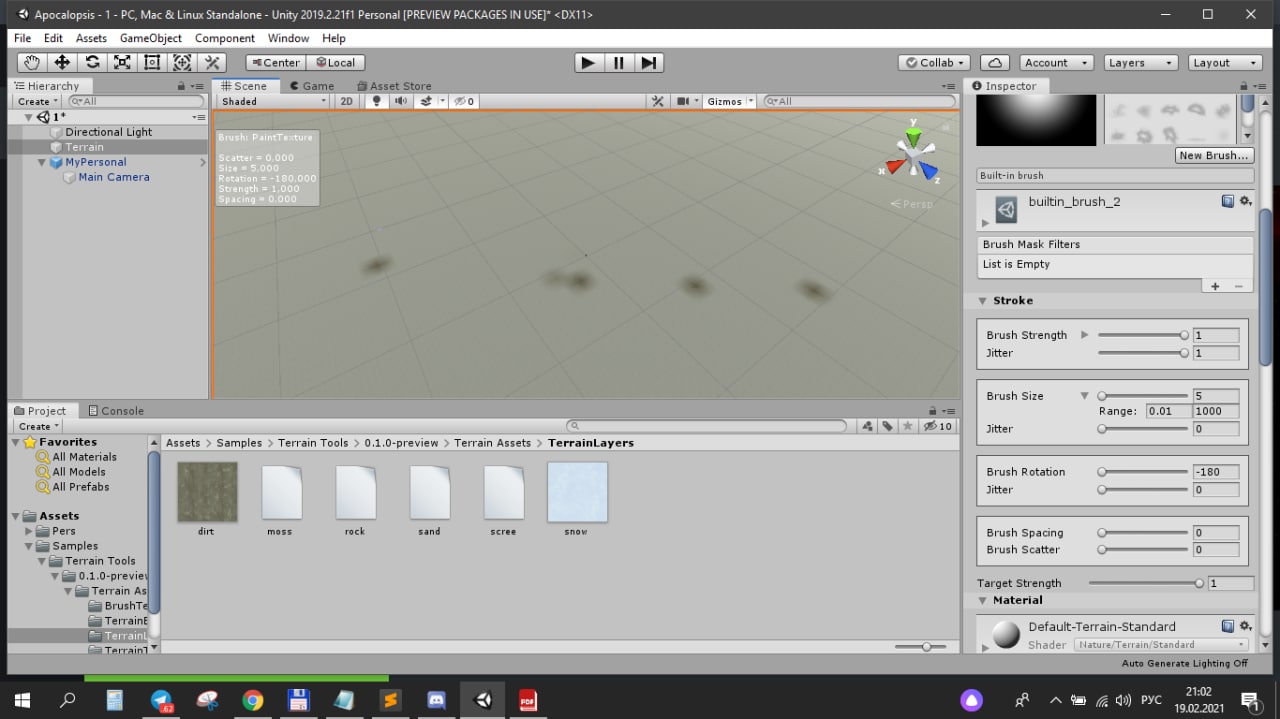This screenshot has width=1280, height=719.
Task: Open Default-Terrain-Standard material settings gear
Action: tap(1245, 626)
